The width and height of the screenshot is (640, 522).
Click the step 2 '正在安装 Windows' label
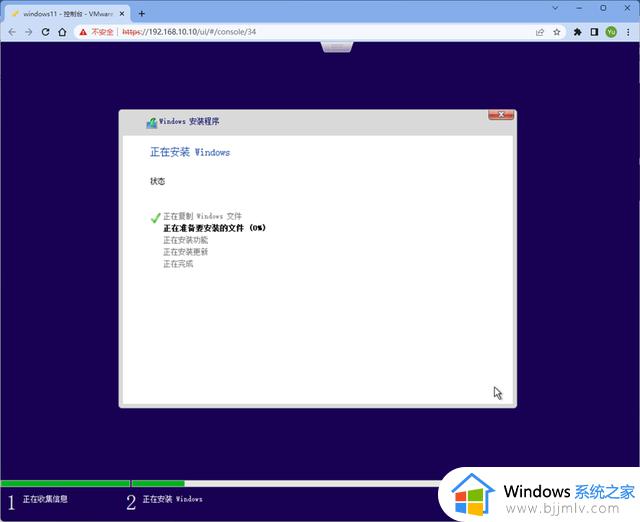tap(172, 499)
